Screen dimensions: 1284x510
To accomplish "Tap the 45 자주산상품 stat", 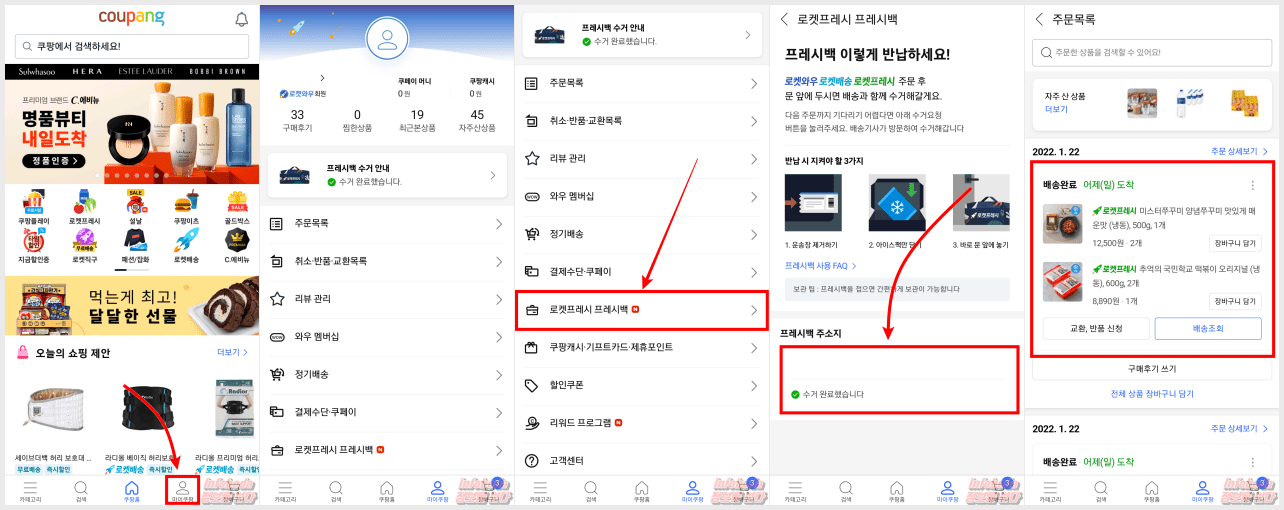I will point(477,120).
